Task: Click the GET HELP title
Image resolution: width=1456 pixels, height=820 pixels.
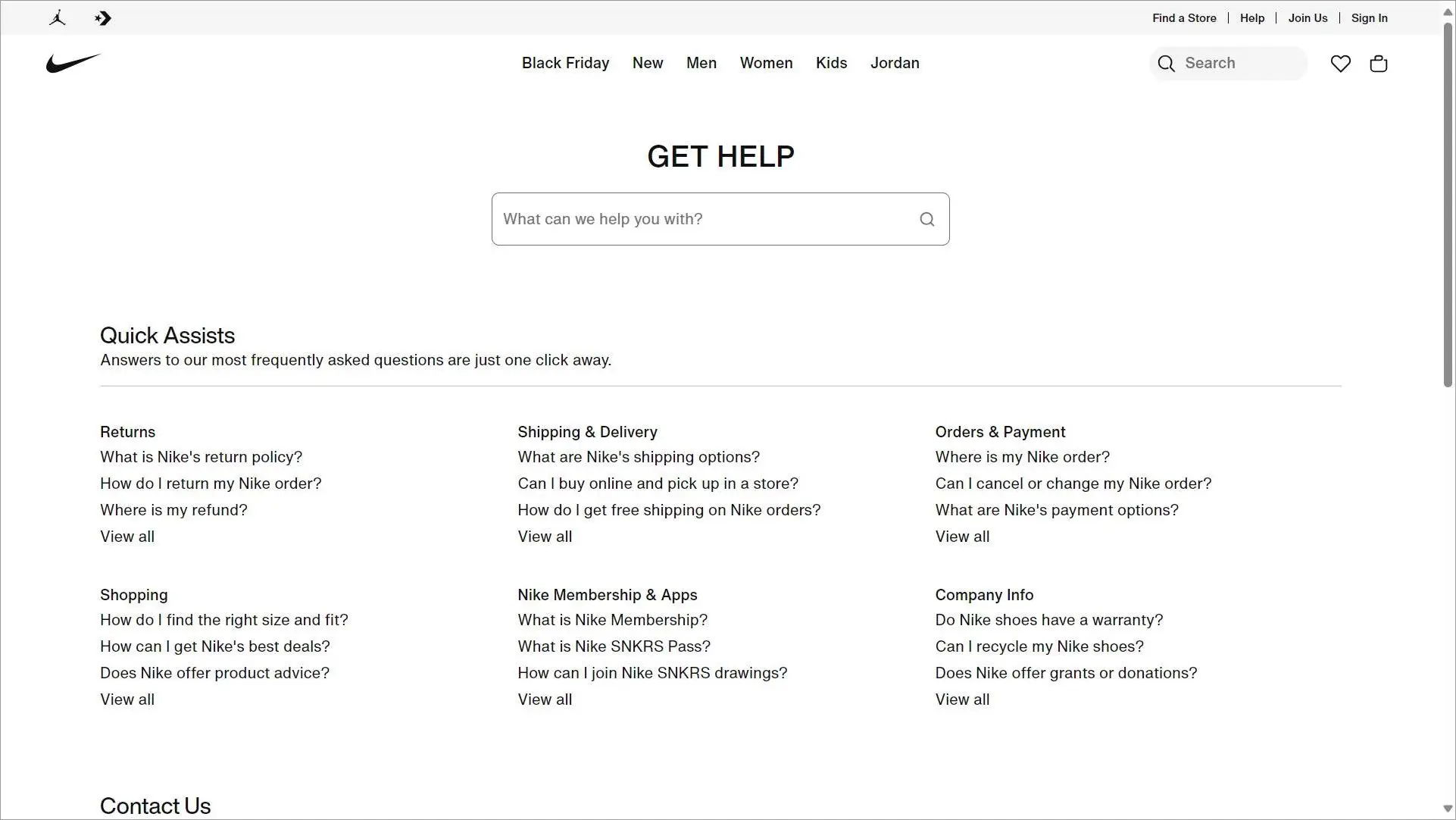Action: pos(720,157)
